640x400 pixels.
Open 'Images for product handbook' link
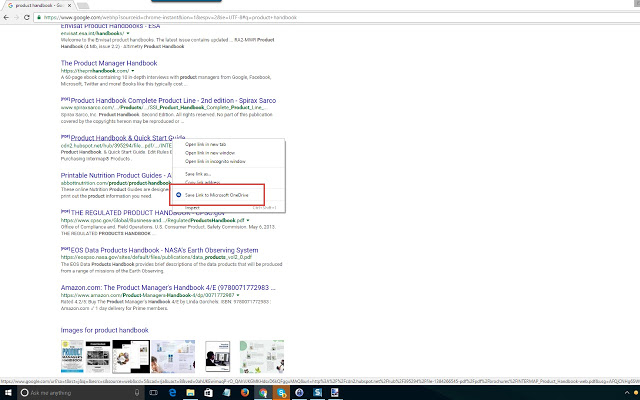pyautogui.click(x=104, y=330)
